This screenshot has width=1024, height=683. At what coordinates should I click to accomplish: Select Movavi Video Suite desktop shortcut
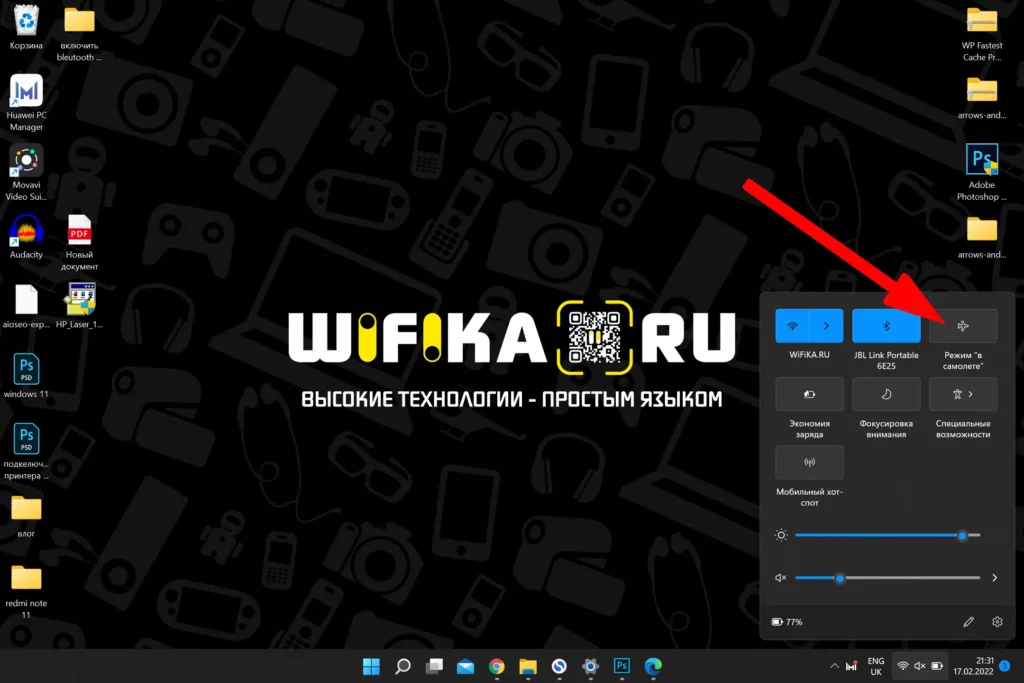click(26, 172)
